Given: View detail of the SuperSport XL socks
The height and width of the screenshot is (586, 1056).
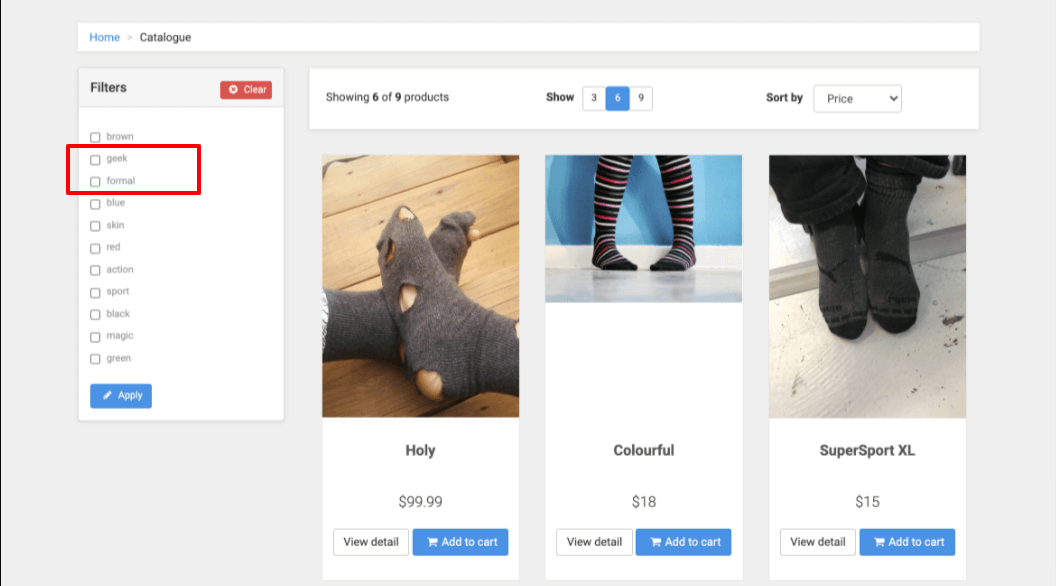Looking at the screenshot, I should [818, 542].
